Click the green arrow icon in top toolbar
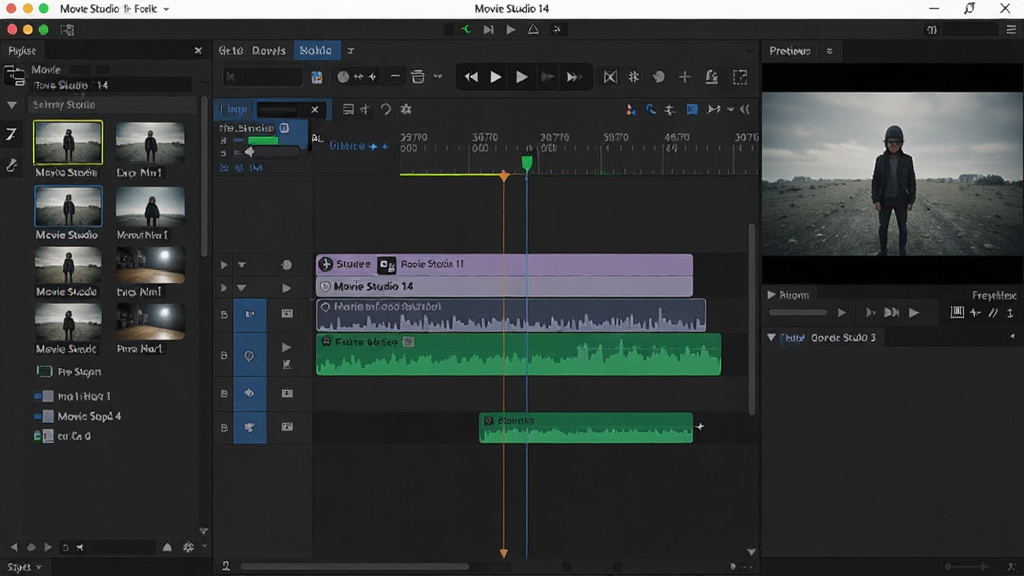Screen dimensions: 1024x576 point(466,29)
